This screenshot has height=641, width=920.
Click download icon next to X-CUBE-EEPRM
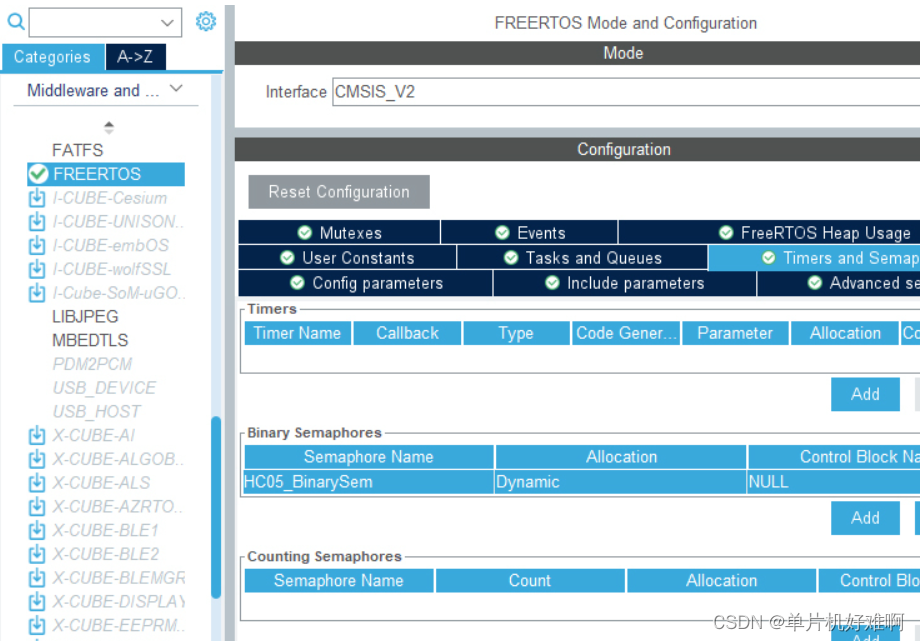[x=37, y=626]
